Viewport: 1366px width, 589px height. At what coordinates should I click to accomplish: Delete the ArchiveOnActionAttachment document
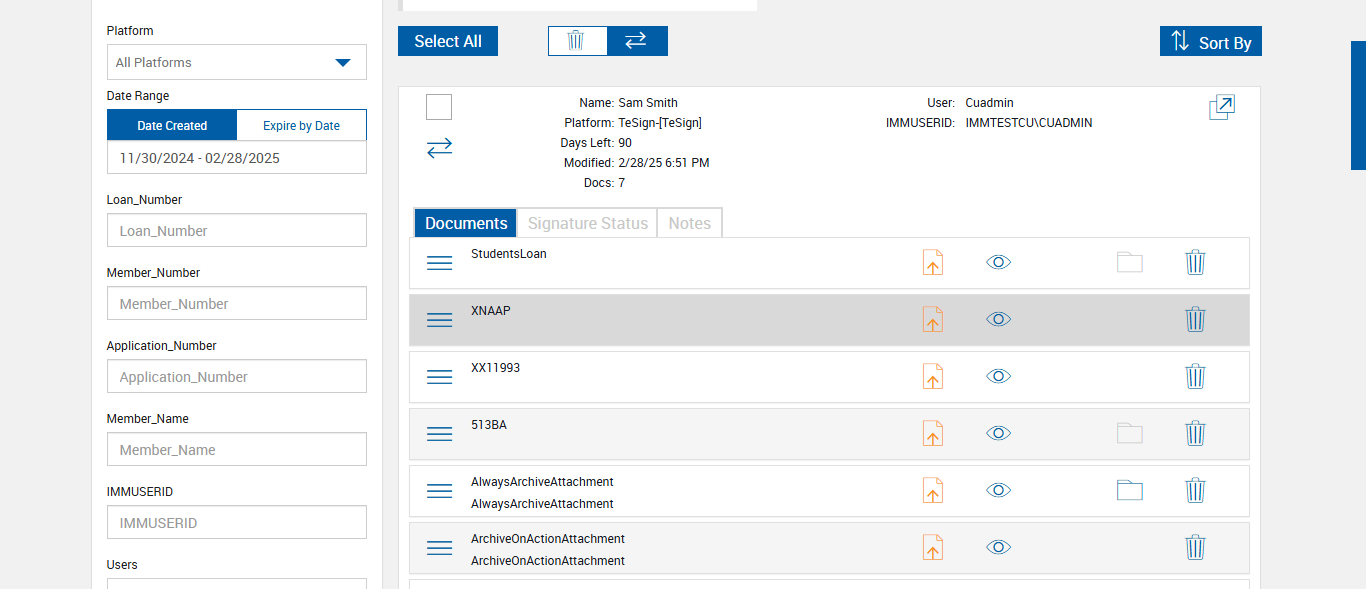pos(1196,548)
